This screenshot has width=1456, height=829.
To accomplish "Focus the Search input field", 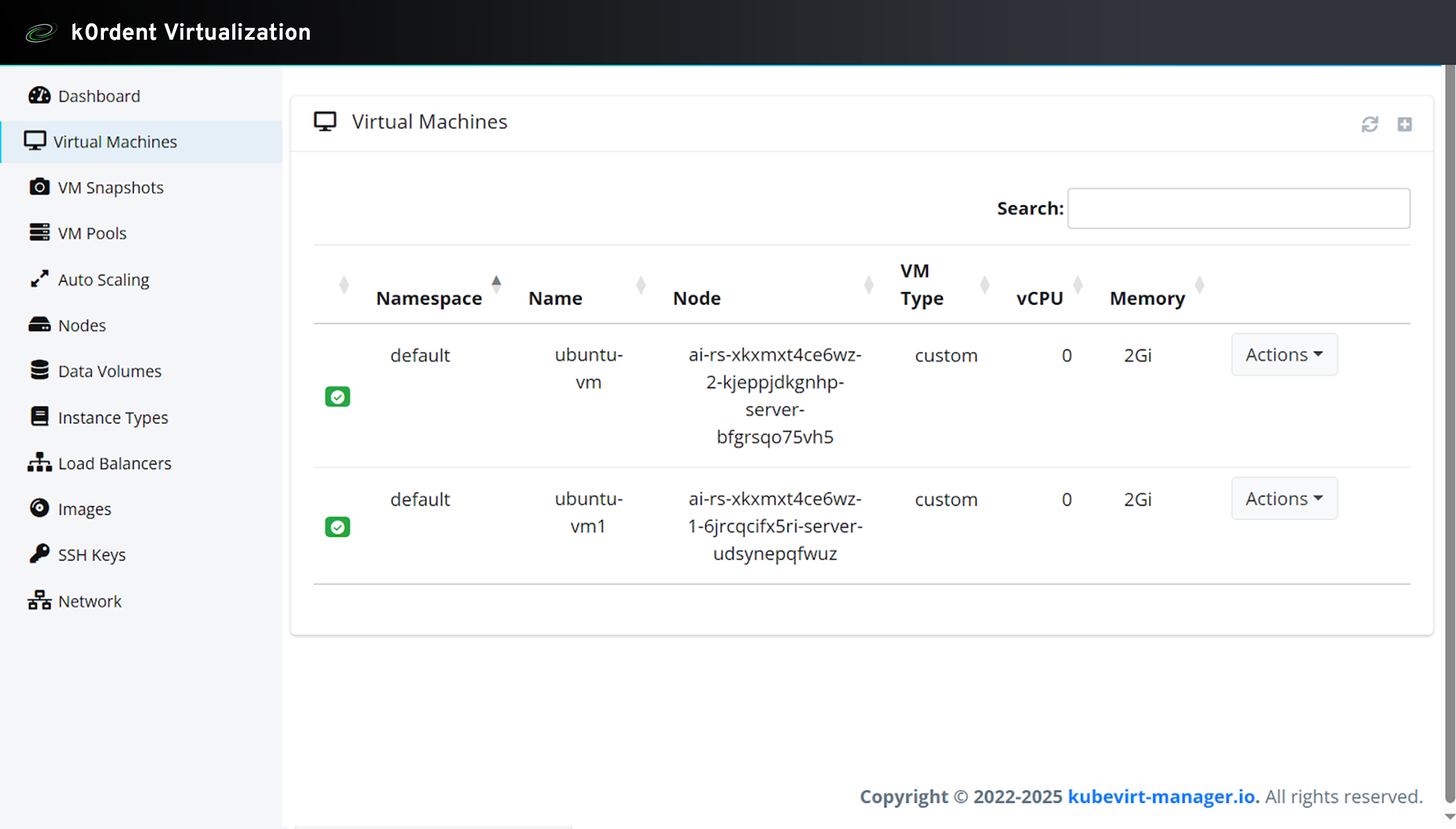I will point(1238,208).
